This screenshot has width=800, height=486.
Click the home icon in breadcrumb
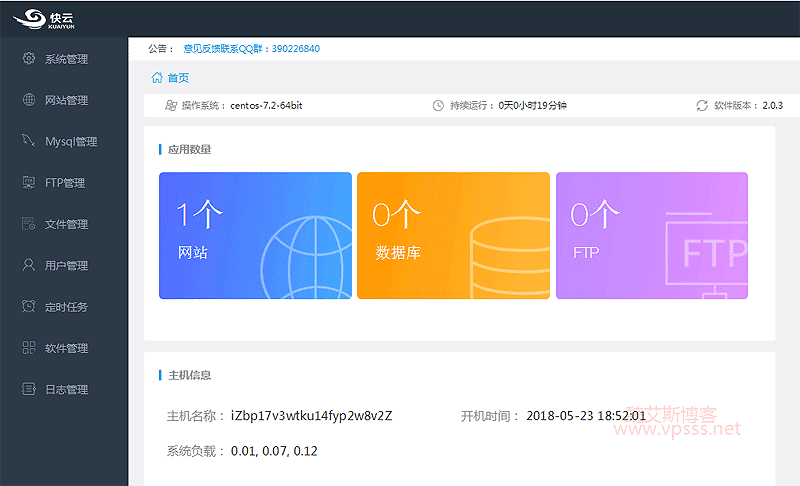pyautogui.click(x=157, y=78)
